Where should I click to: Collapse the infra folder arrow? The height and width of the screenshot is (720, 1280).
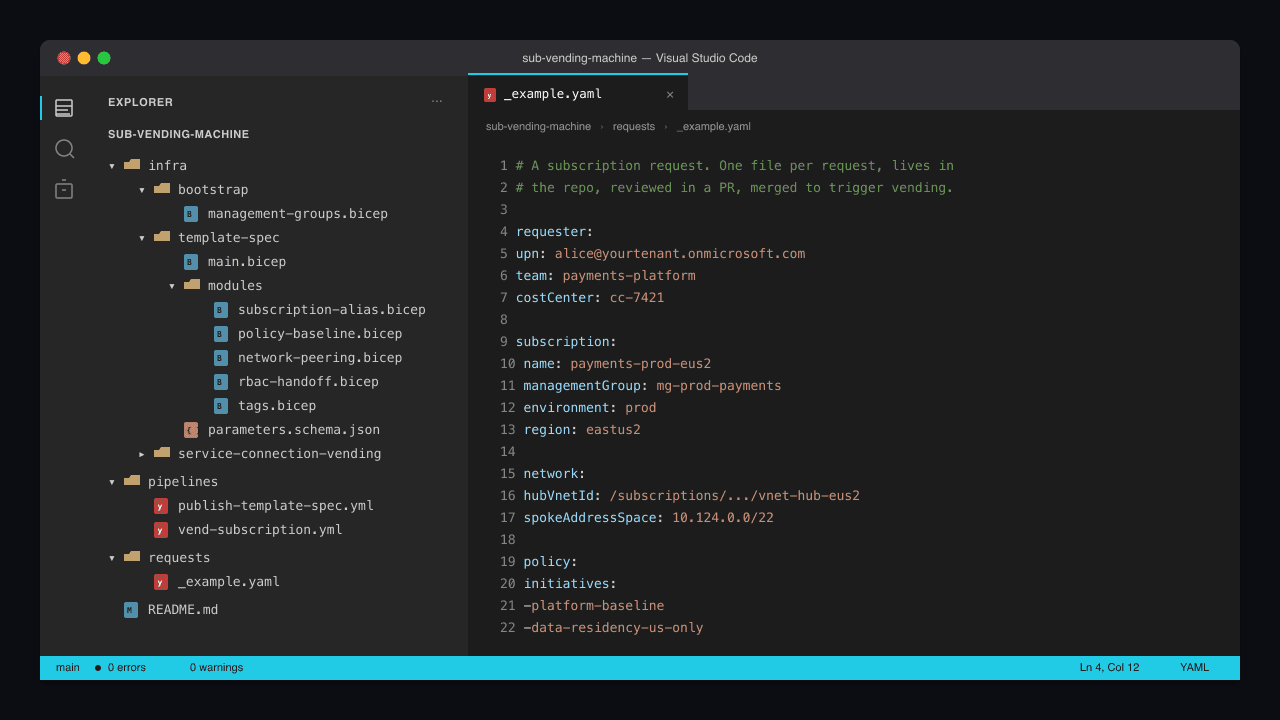pyautogui.click(x=112, y=166)
